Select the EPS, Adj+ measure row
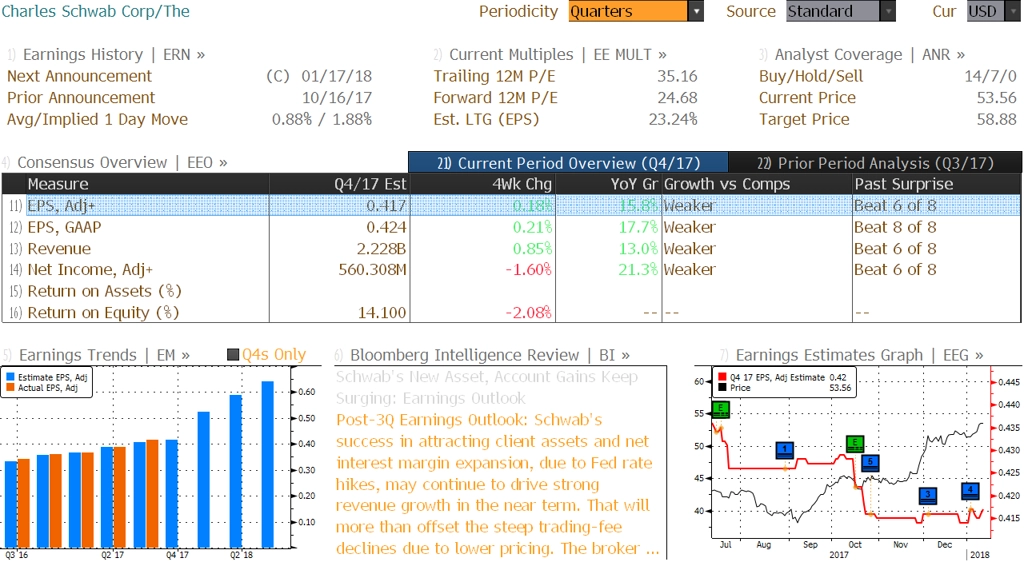Viewport: 1024px width, 562px height. [511, 205]
